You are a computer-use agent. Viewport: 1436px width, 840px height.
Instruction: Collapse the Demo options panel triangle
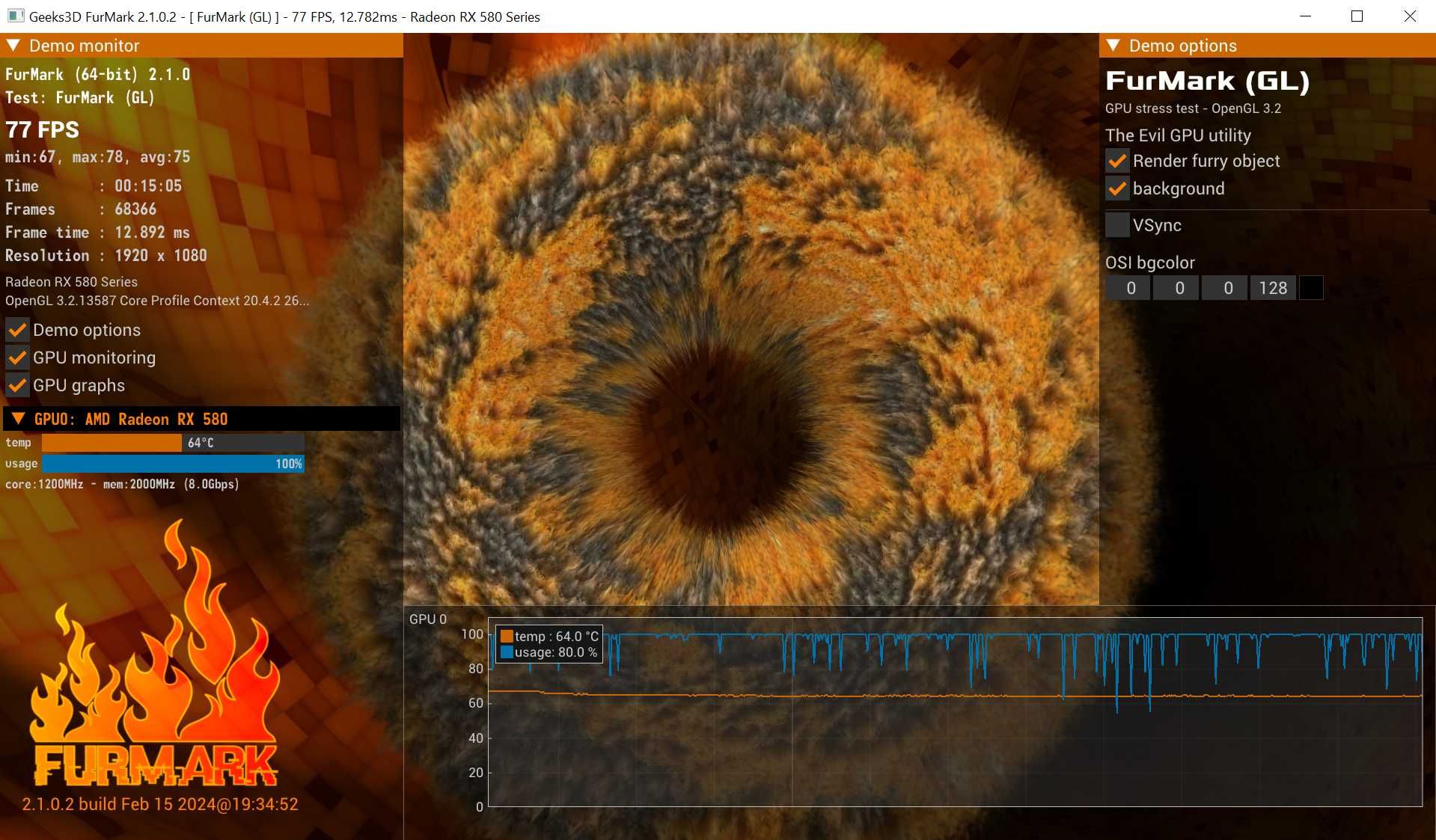[x=1113, y=46]
